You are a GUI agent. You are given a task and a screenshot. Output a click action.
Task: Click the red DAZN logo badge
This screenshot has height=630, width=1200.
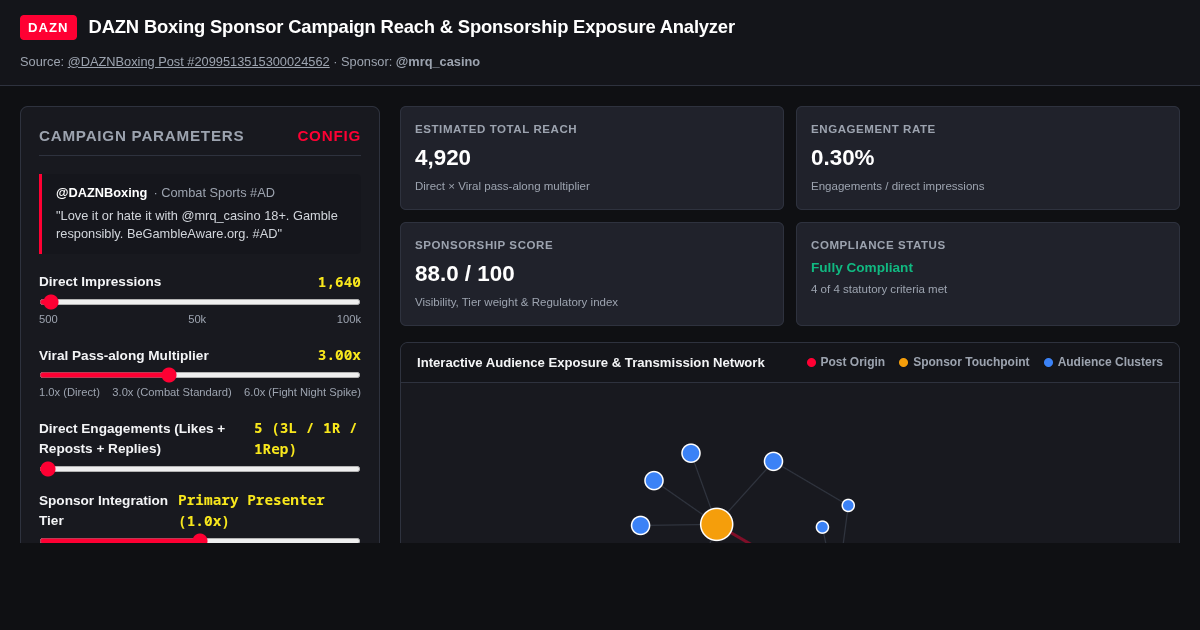(x=48, y=27)
